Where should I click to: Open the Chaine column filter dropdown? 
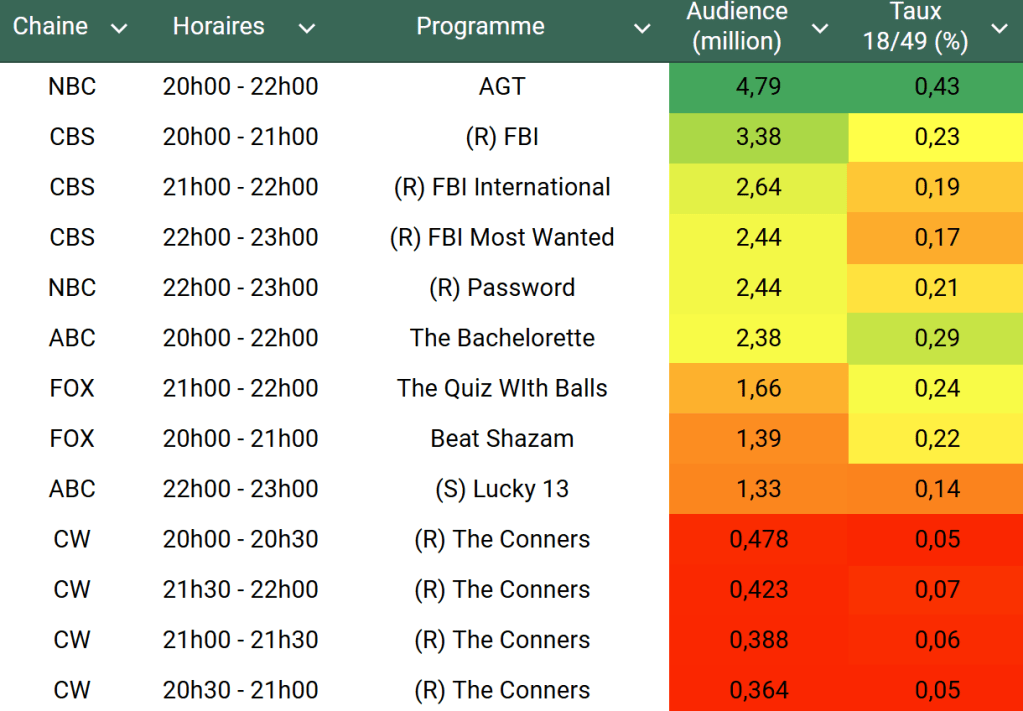(x=119, y=28)
